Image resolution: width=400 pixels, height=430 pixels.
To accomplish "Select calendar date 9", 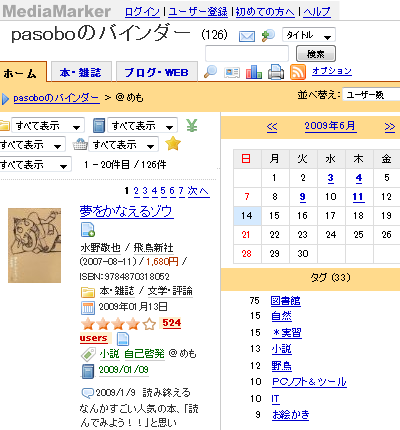I will tap(302, 197).
